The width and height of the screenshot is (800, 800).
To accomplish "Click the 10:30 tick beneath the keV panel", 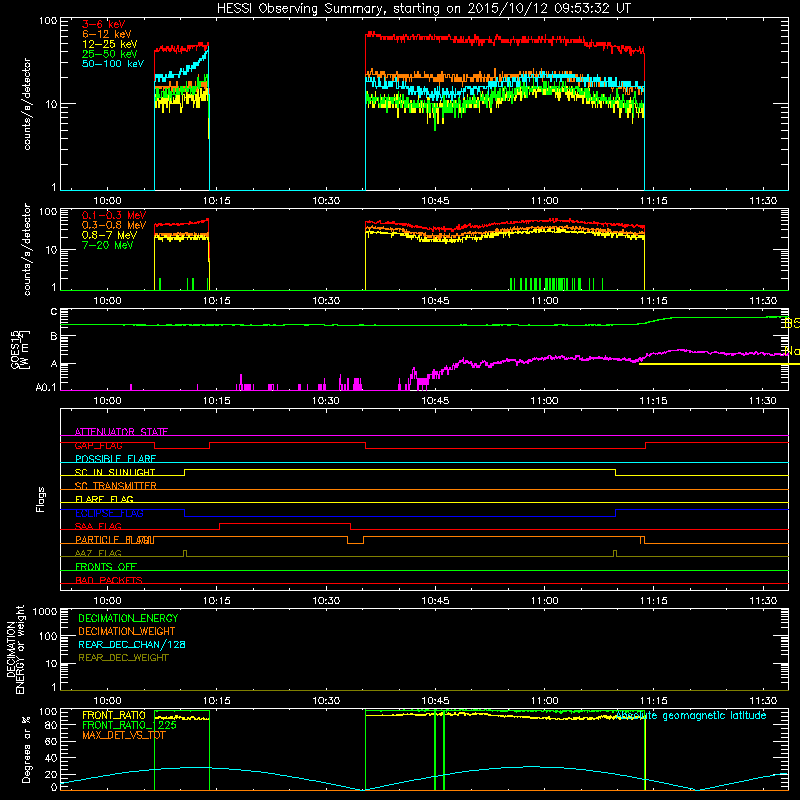I will pyautogui.click(x=326, y=201).
